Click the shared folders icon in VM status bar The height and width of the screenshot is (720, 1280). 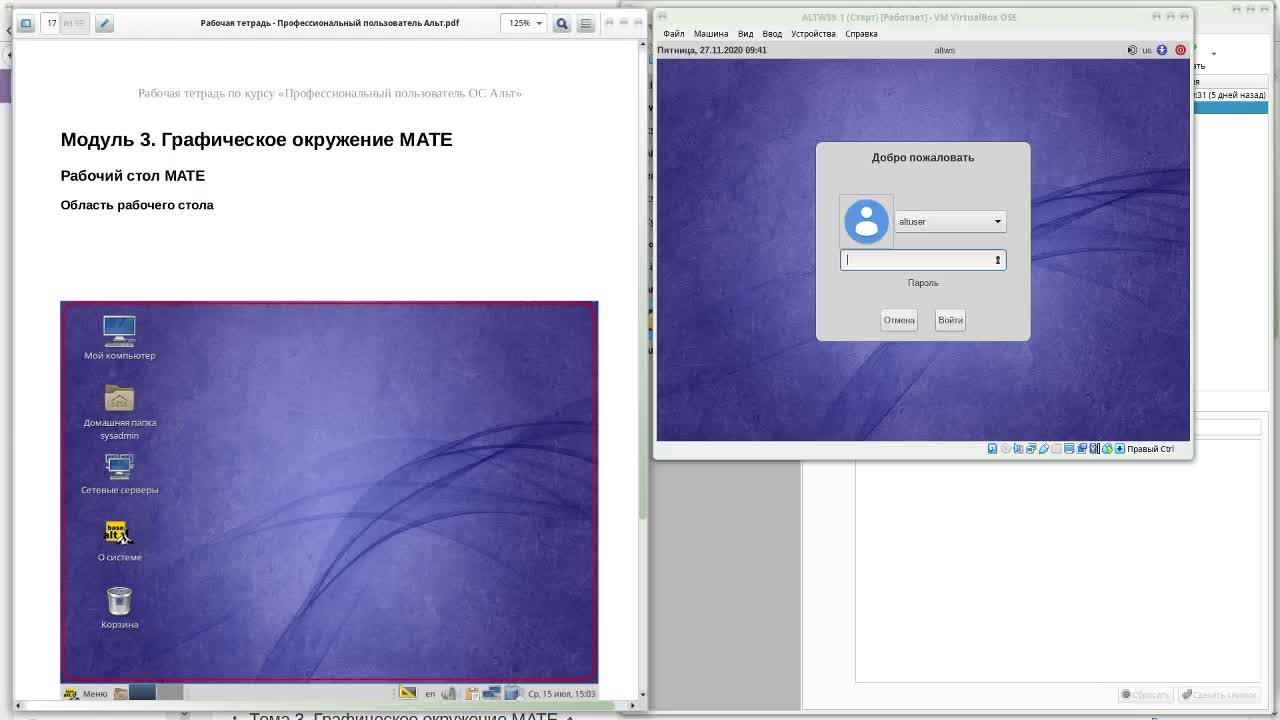[1056, 449]
